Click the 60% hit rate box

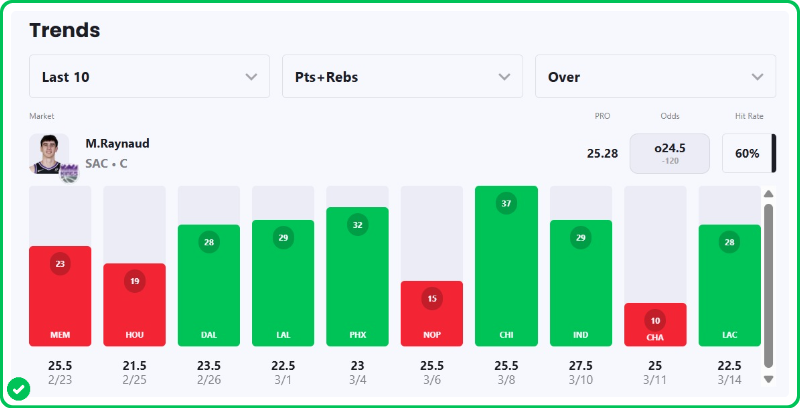(747, 154)
